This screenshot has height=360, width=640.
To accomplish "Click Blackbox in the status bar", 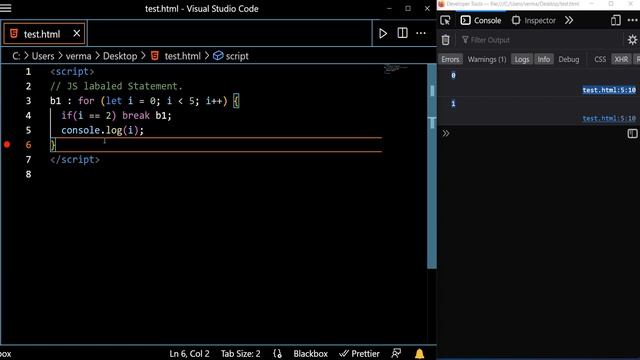I will 310,353.
